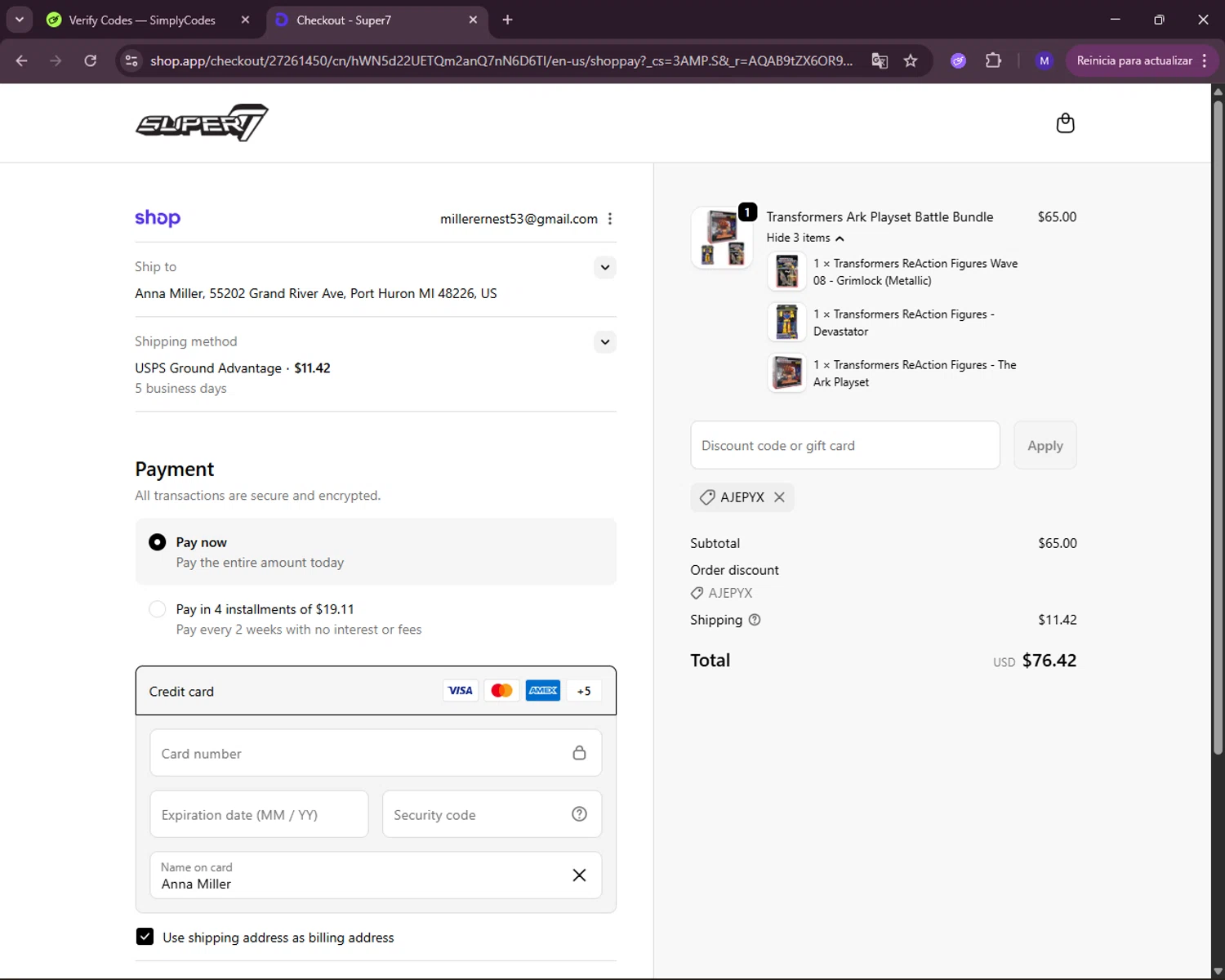The image size is (1225, 980).
Task: Click the purple extension icon in the toolbar
Action: pyautogui.click(x=959, y=60)
